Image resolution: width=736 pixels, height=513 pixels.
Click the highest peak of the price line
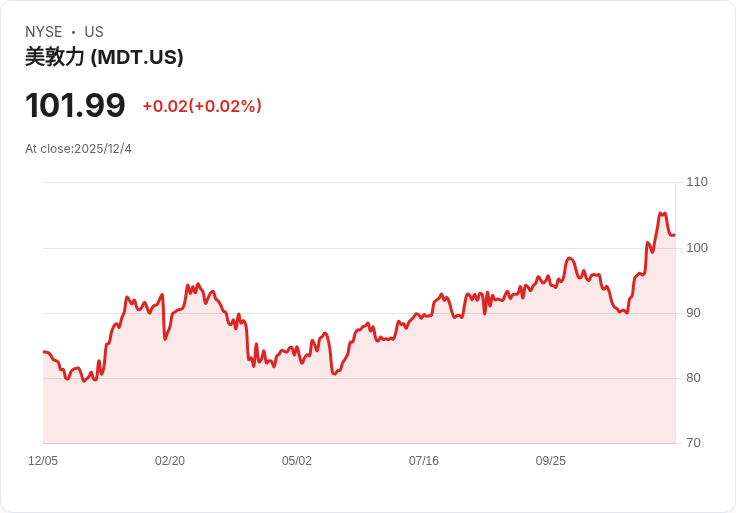point(661,213)
